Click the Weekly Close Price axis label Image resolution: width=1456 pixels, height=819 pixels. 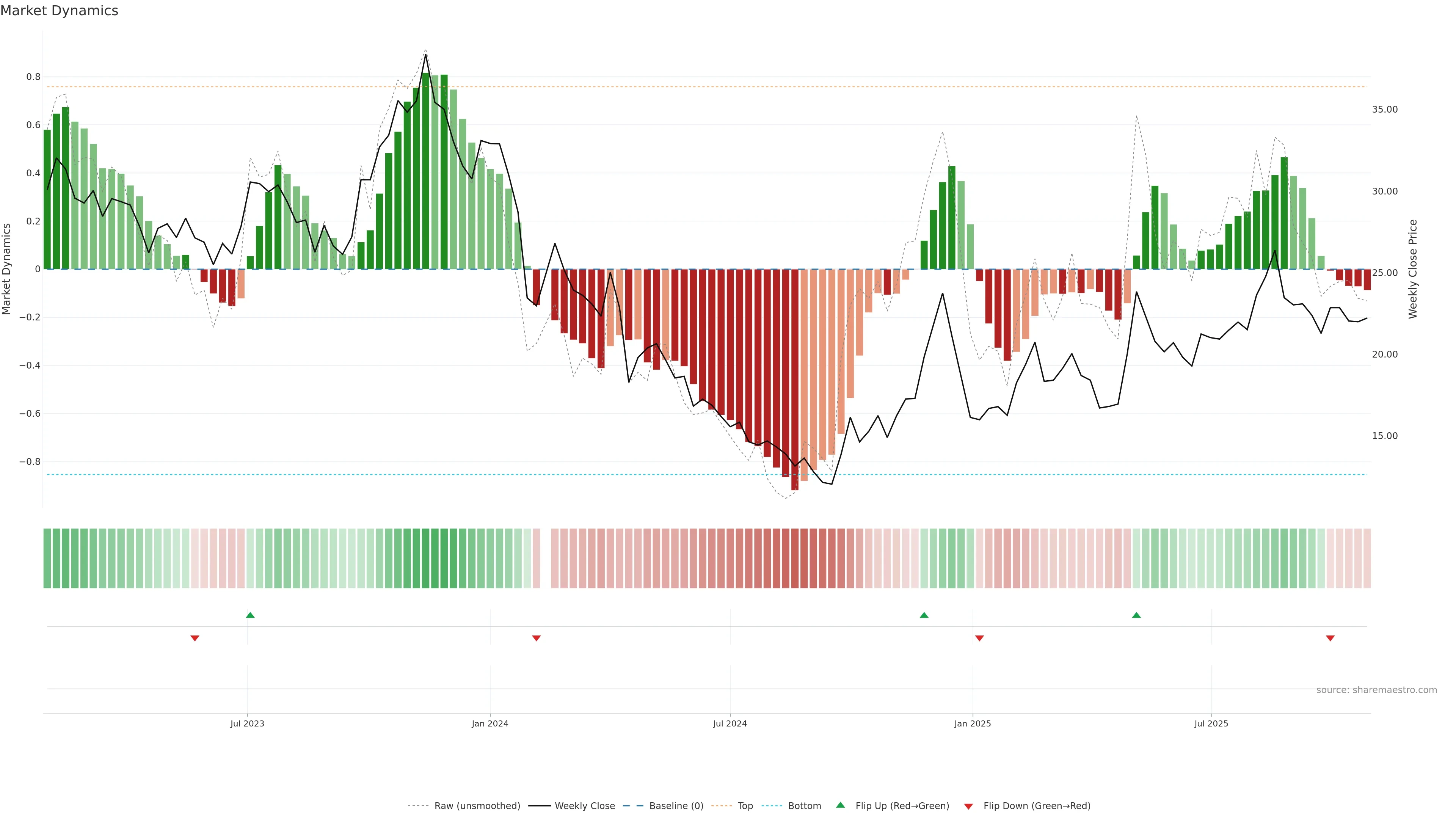(1412, 269)
